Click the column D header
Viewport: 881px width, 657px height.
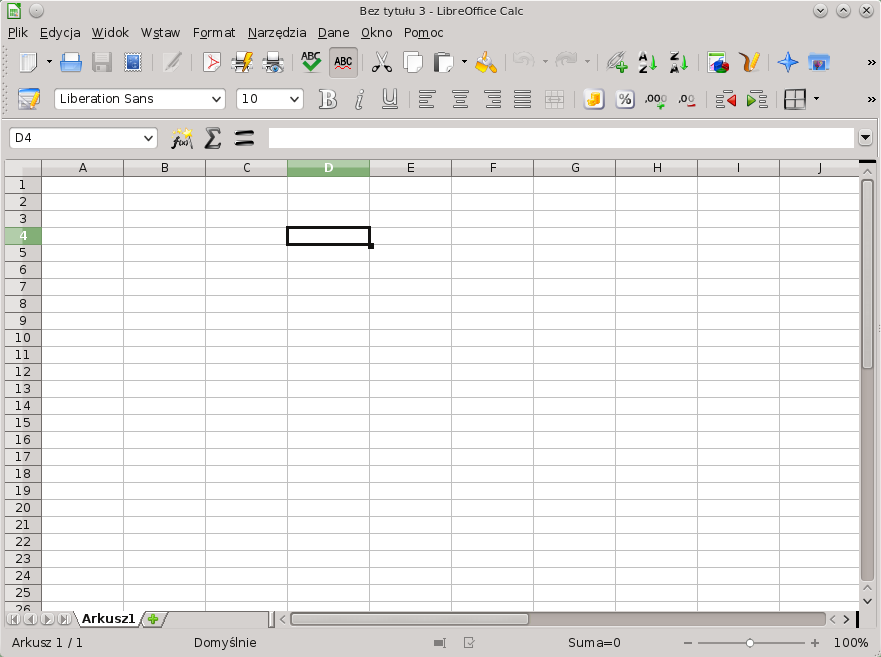click(328, 168)
